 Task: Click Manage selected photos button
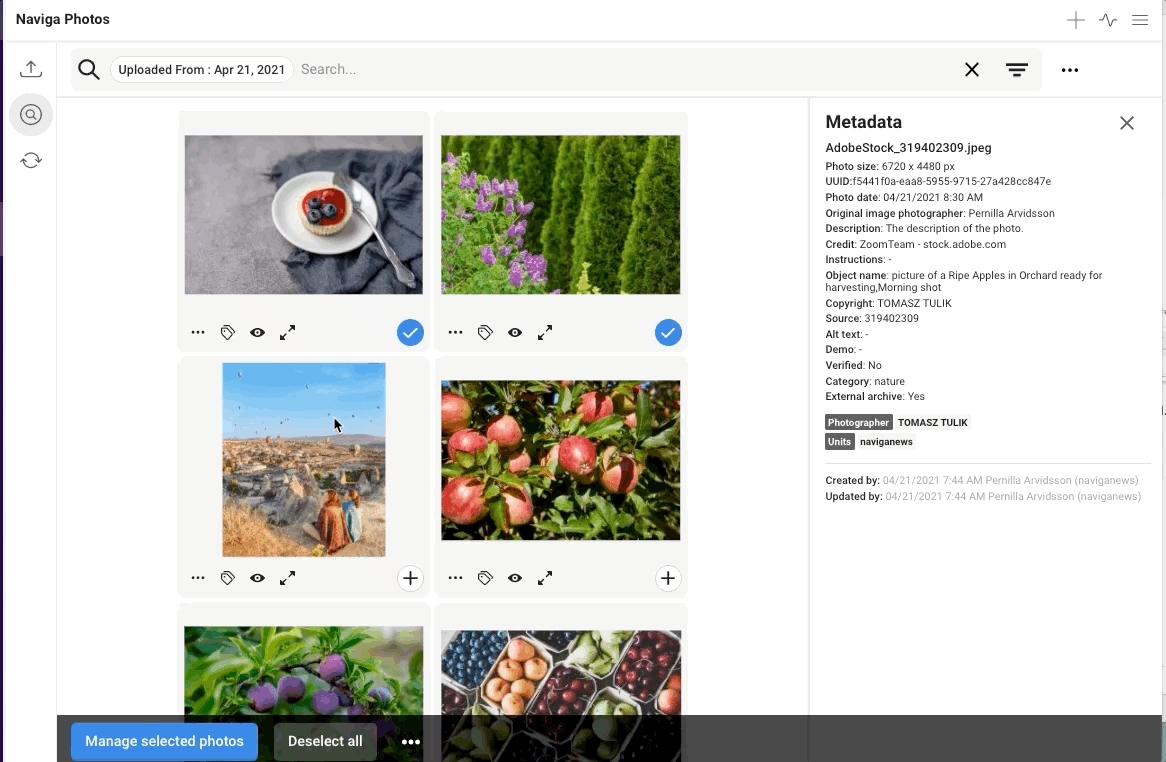click(x=164, y=742)
